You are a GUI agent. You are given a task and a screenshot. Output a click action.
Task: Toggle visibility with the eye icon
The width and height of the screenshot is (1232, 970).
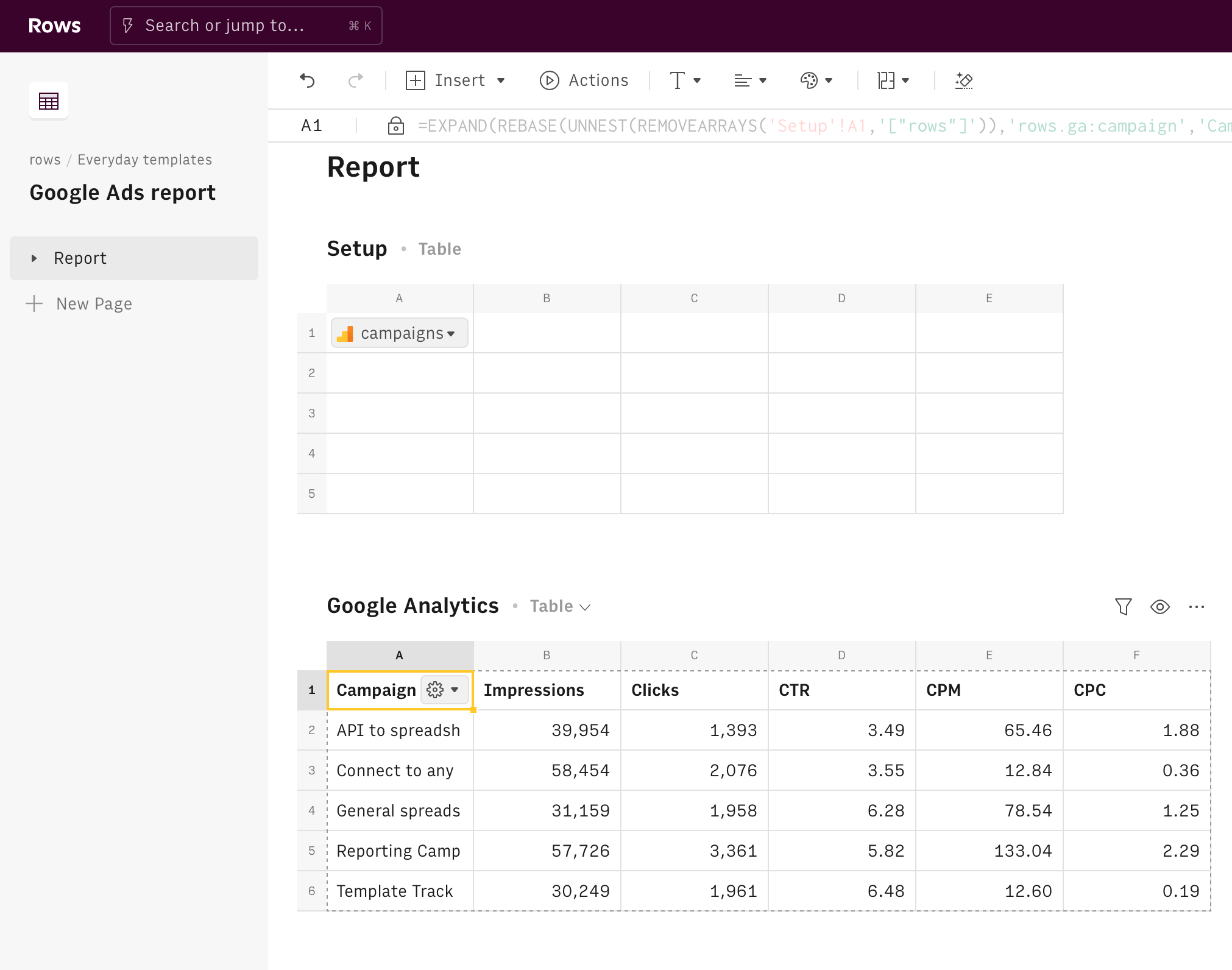coord(1159,606)
